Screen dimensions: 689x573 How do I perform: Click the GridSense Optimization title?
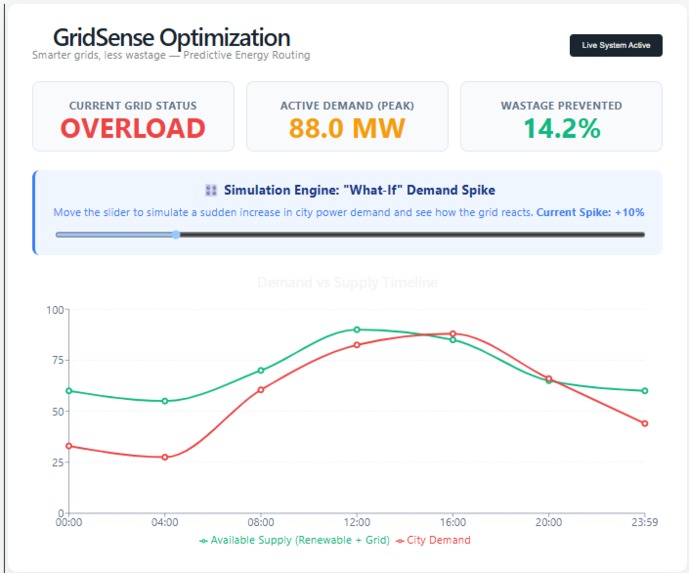pyautogui.click(x=171, y=37)
